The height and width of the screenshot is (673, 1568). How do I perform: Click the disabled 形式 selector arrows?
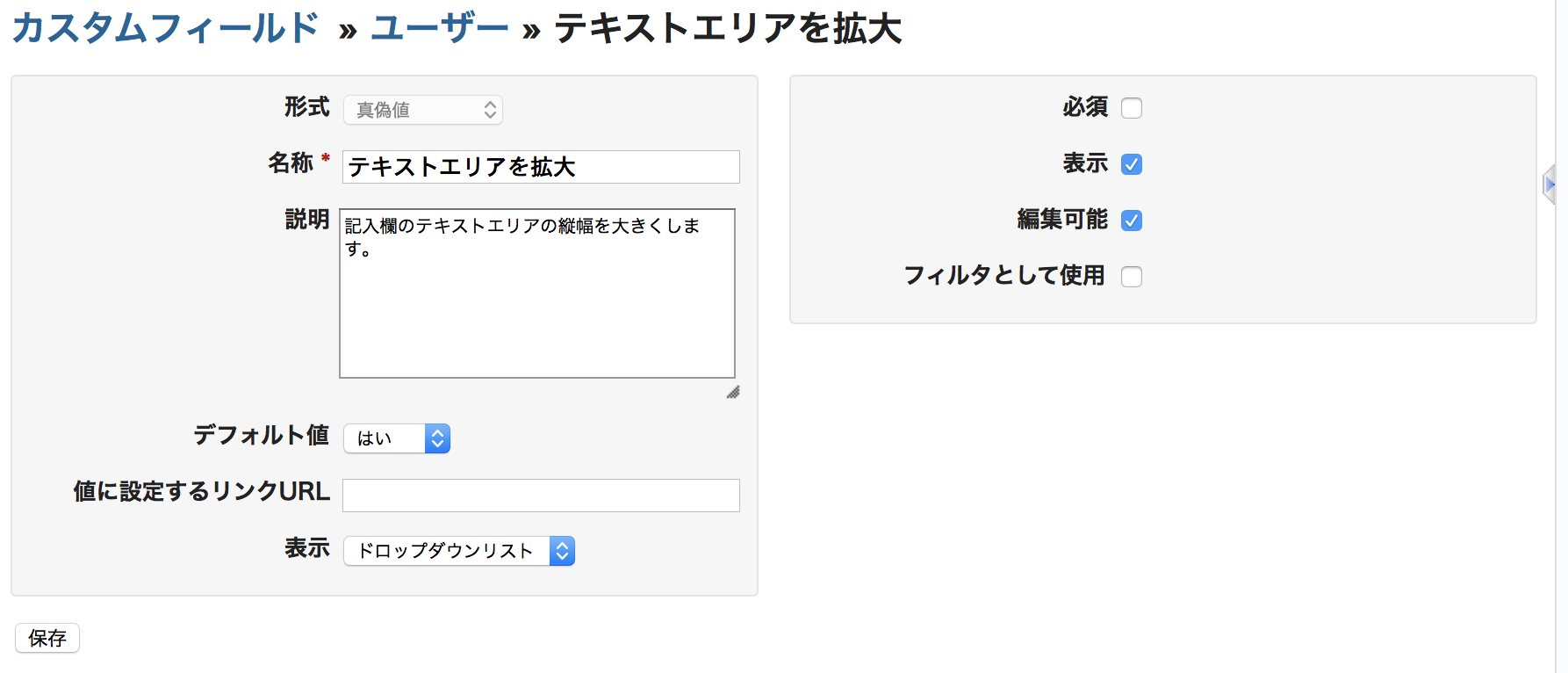pyautogui.click(x=489, y=110)
